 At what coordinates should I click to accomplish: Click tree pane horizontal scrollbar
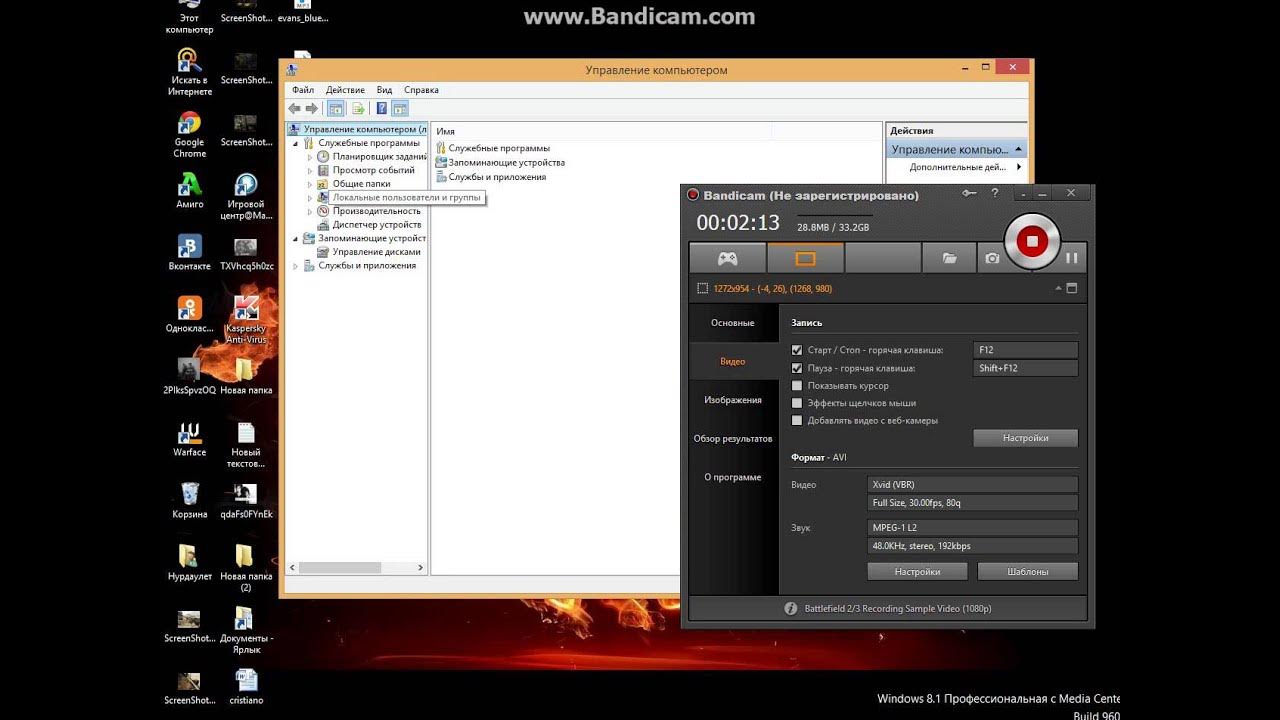pos(357,567)
